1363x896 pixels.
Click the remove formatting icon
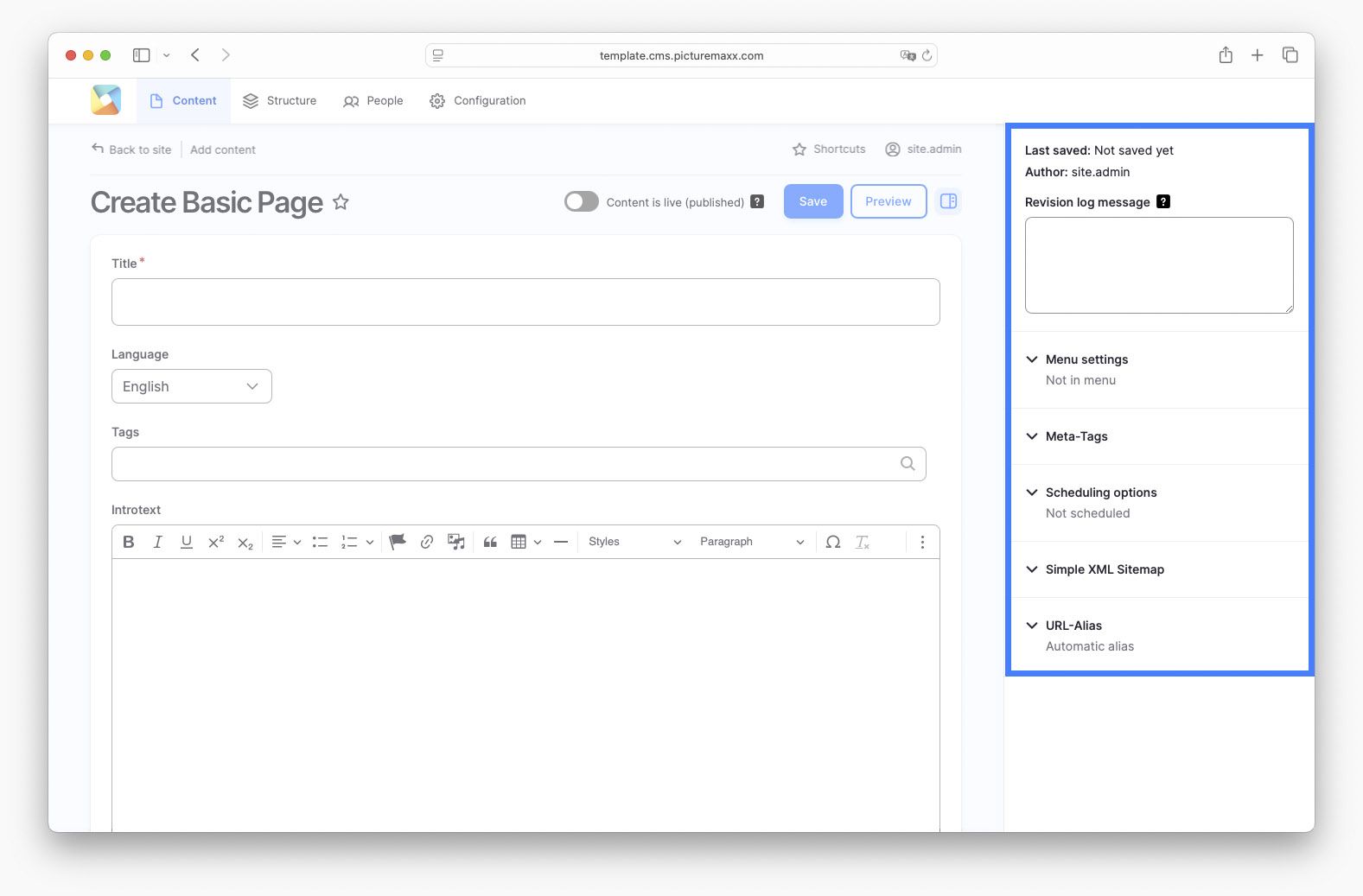pos(862,542)
